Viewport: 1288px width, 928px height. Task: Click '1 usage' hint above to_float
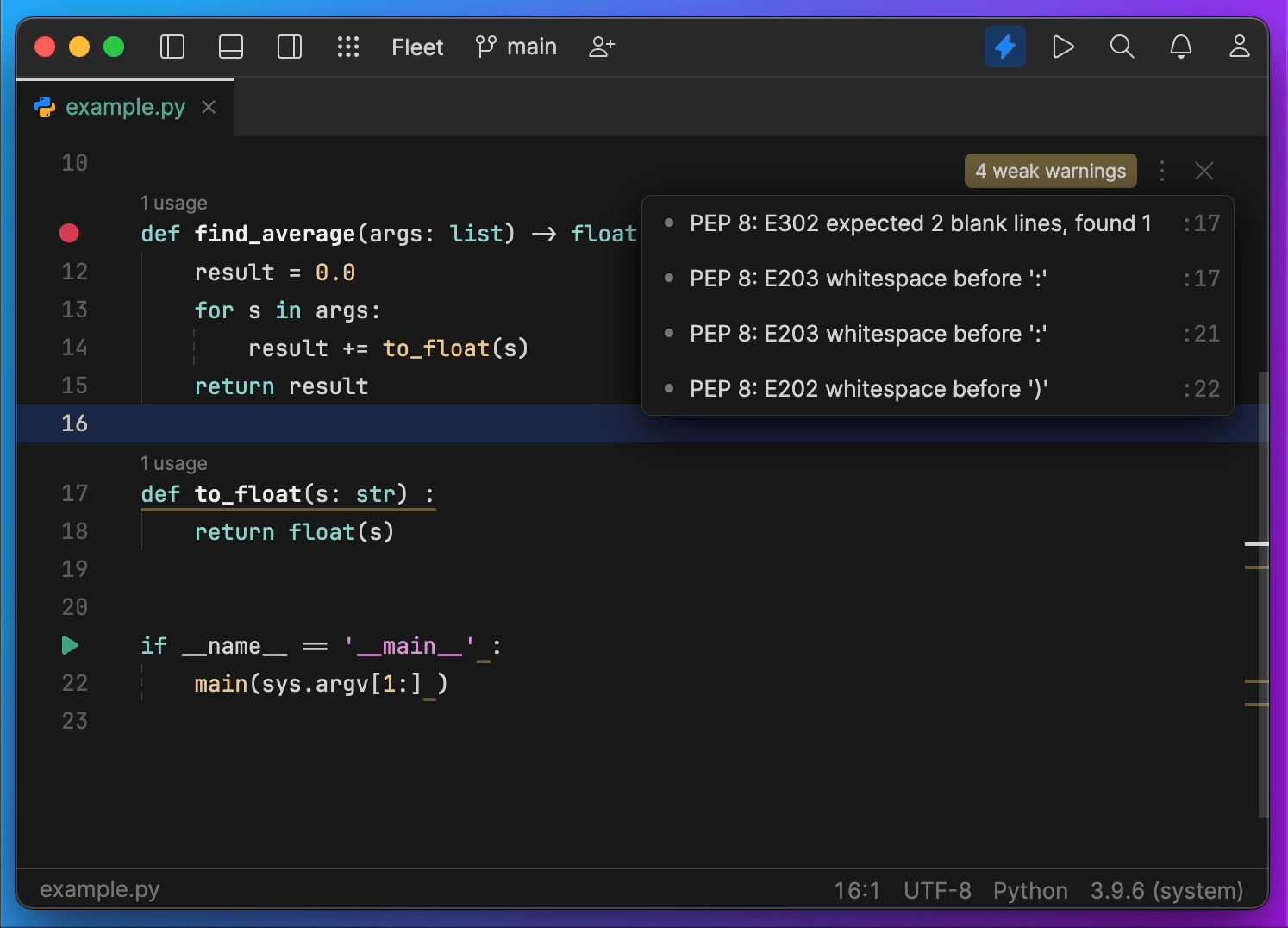(174, 464)
